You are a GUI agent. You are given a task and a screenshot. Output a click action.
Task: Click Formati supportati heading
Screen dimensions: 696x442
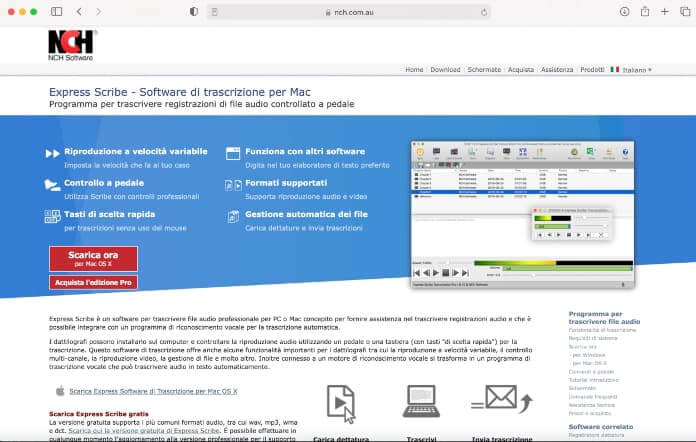pos(286,183)
